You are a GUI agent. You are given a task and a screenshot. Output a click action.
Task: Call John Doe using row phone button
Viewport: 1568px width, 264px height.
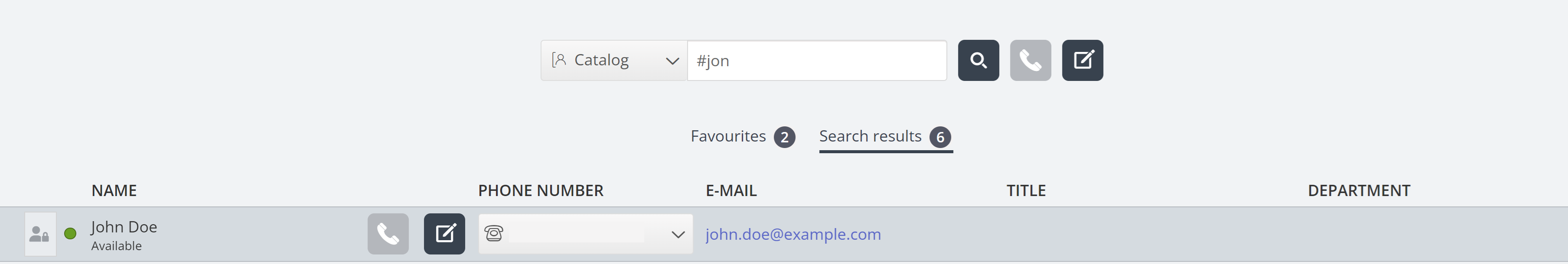click(388, 234)
